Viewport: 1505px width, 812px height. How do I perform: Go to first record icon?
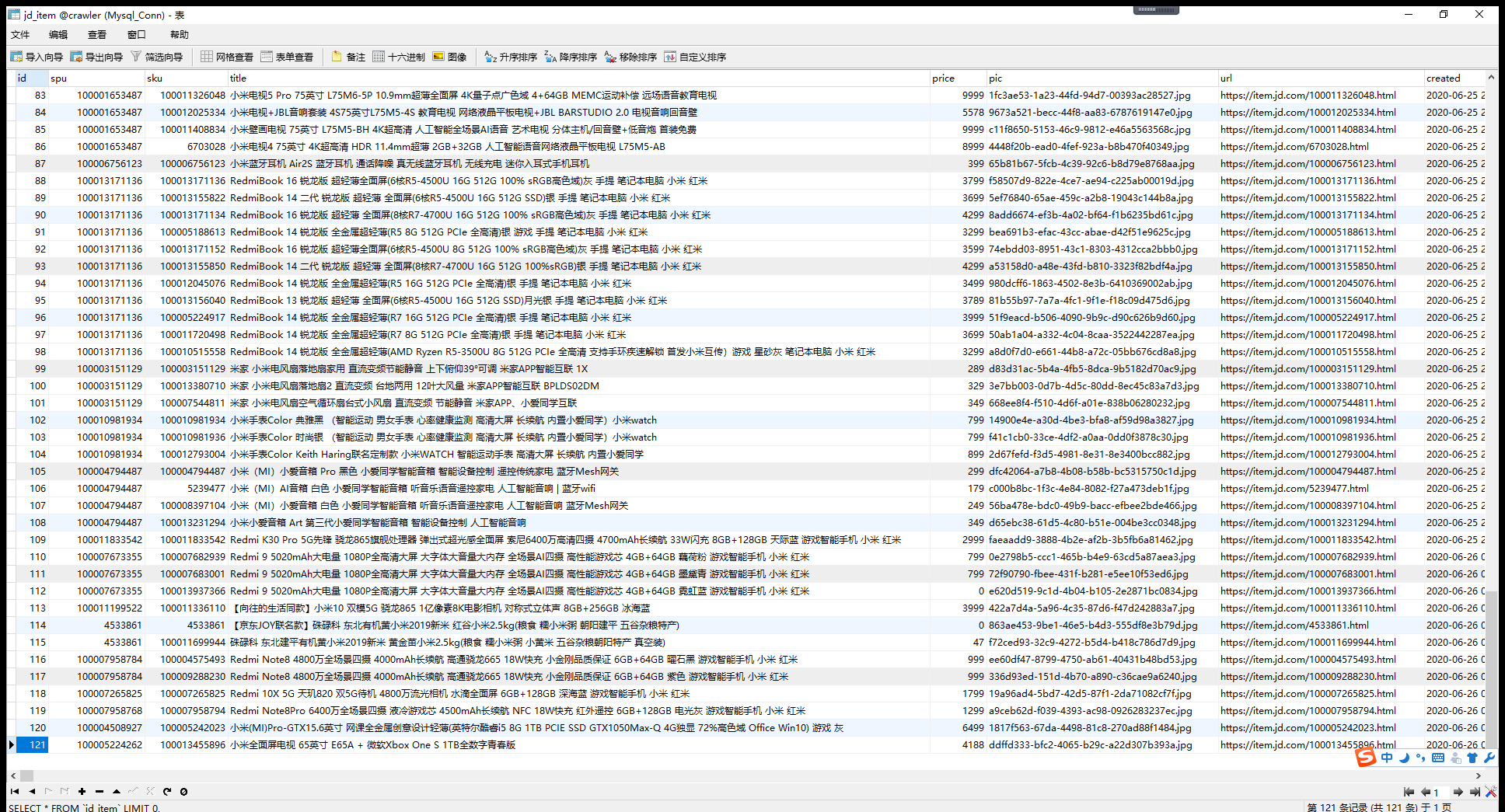point(15,791)
